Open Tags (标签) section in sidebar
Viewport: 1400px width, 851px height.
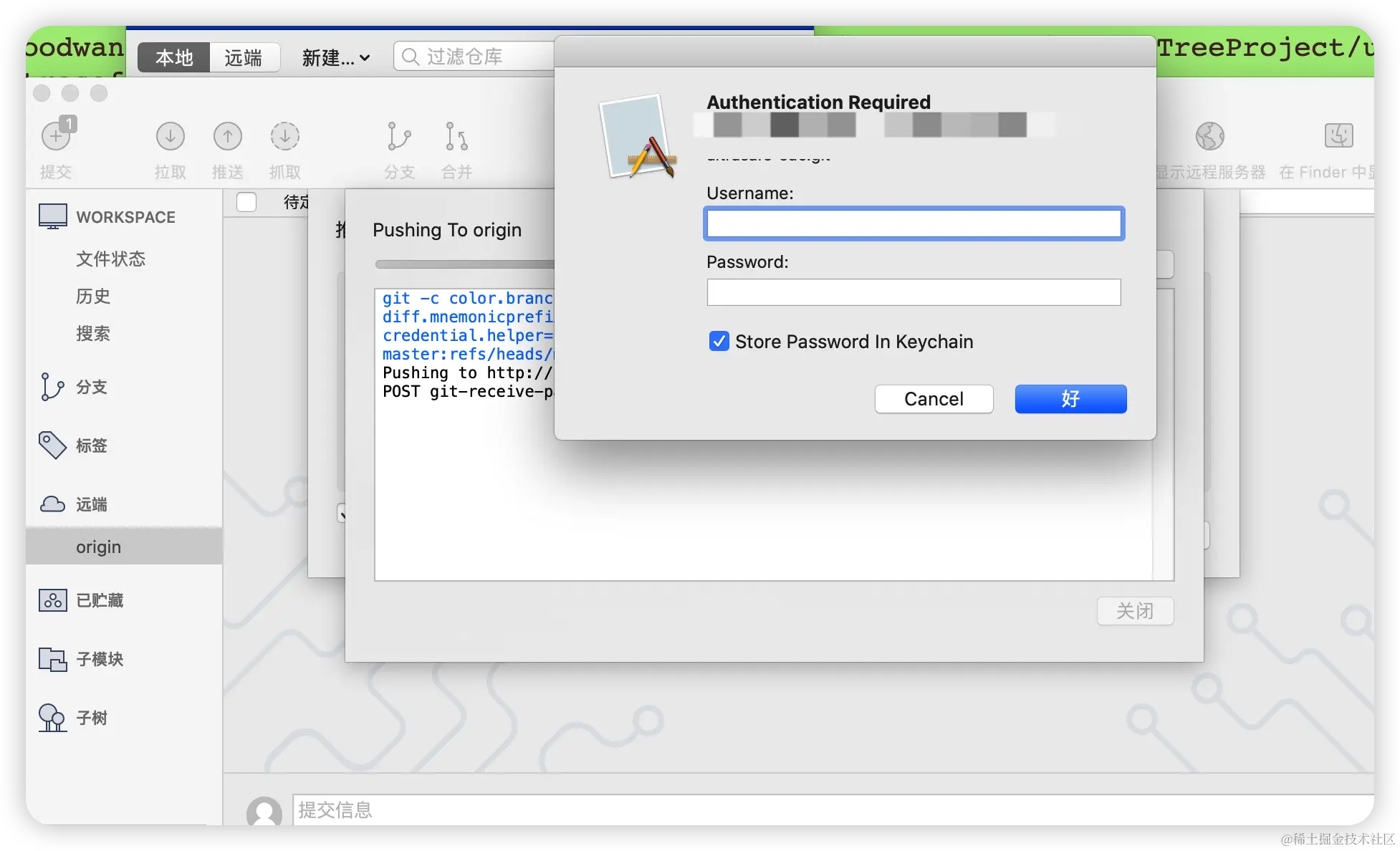click(x=91, y=446)
